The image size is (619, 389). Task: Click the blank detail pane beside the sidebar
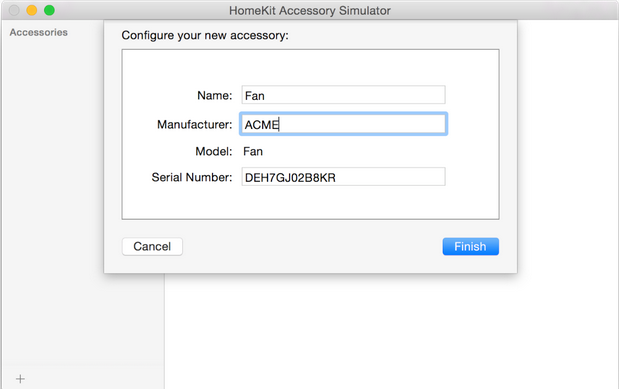point(391,332)
